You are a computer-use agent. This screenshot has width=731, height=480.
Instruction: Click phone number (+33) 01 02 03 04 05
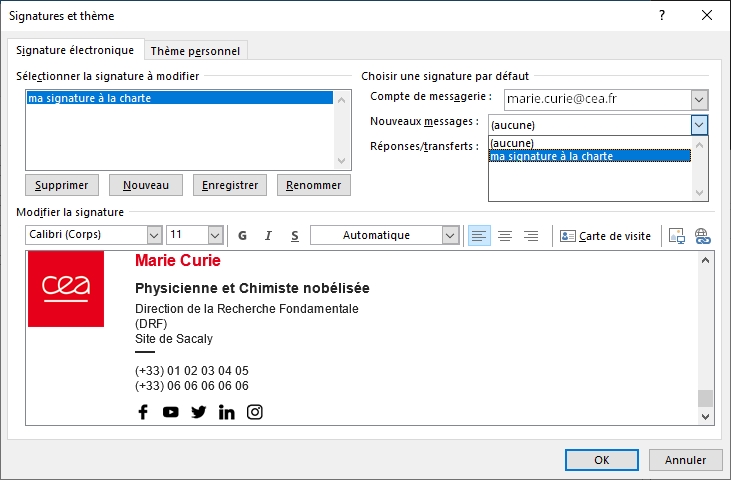pyautogui.click(x=192, y=371)
